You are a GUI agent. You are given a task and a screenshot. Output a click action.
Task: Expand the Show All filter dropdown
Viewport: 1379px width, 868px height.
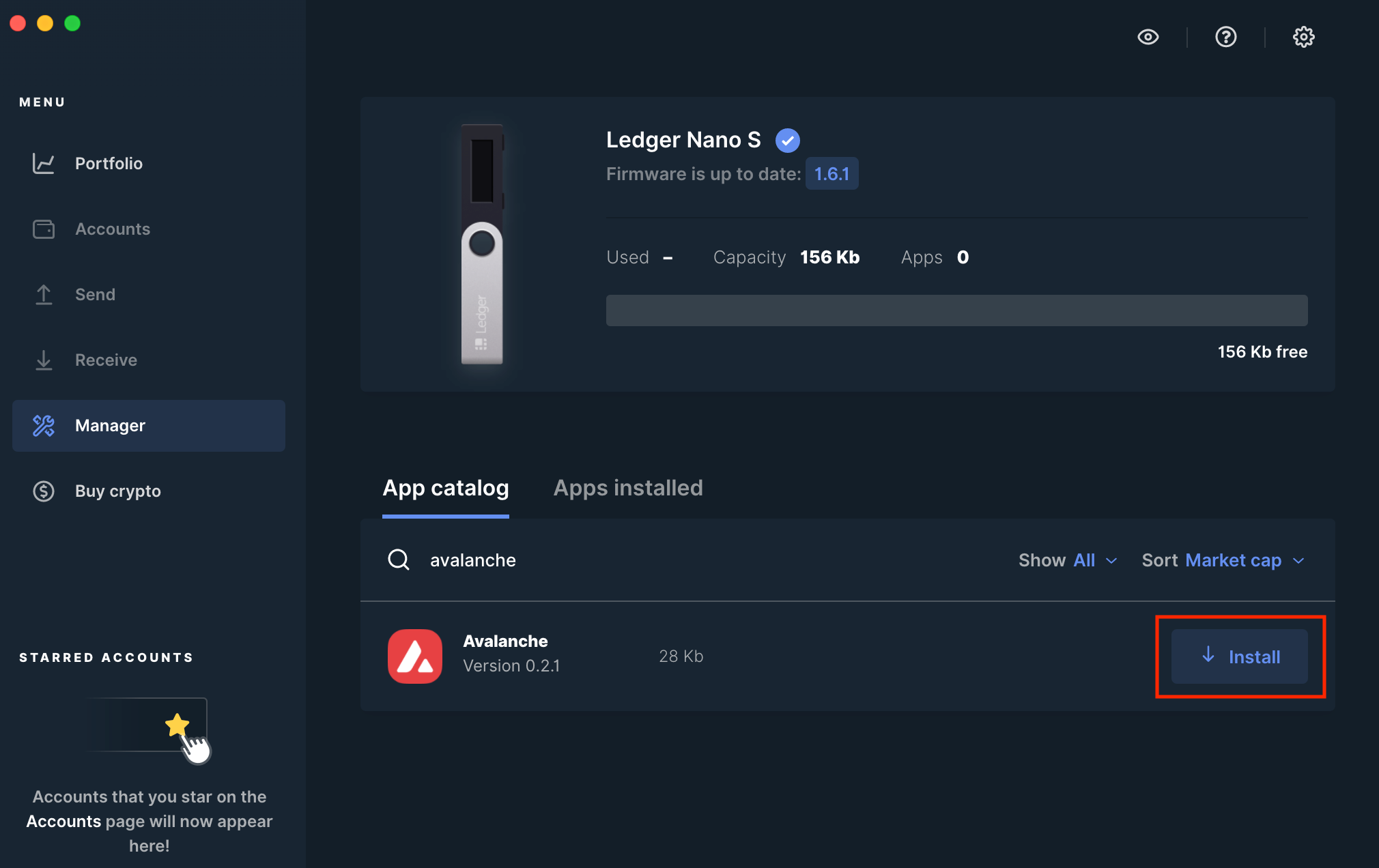(1068, 560)
